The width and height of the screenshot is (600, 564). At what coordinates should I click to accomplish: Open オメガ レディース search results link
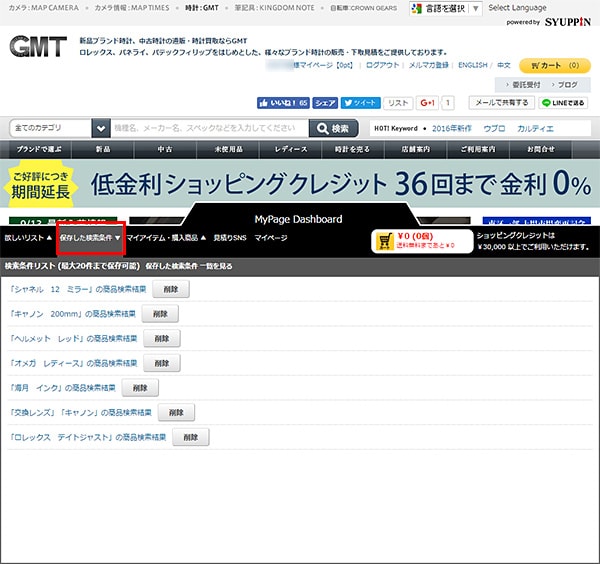pyautogui.click(x=73, y=363)
